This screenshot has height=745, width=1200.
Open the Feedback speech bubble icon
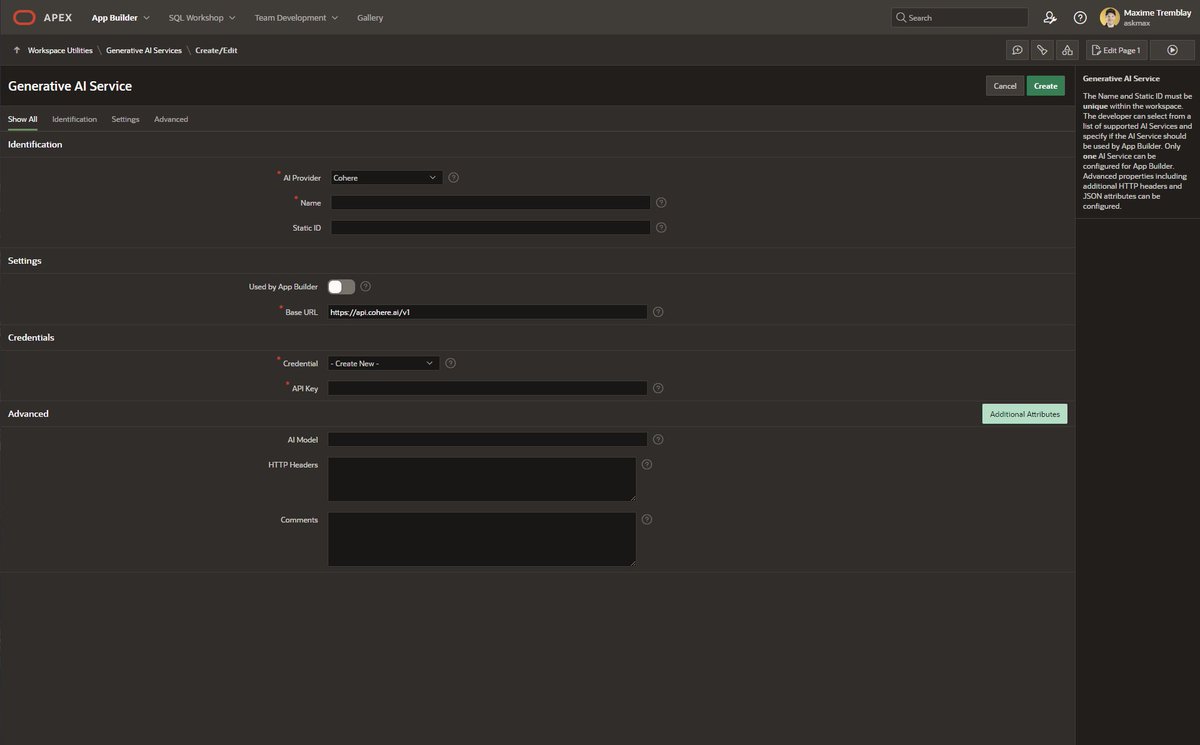point(1017,50)
